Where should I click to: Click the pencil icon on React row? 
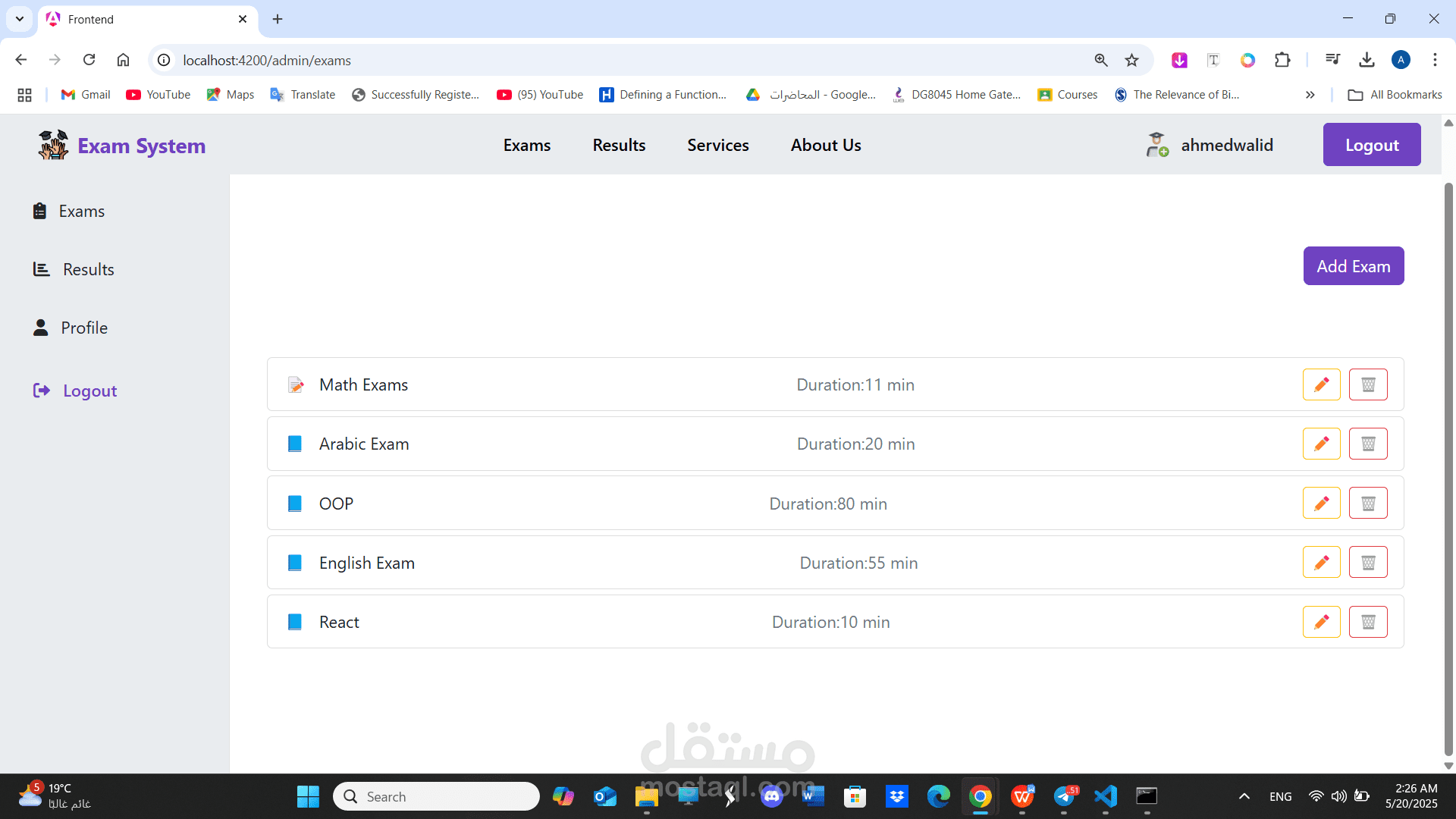click(1321, 622)
